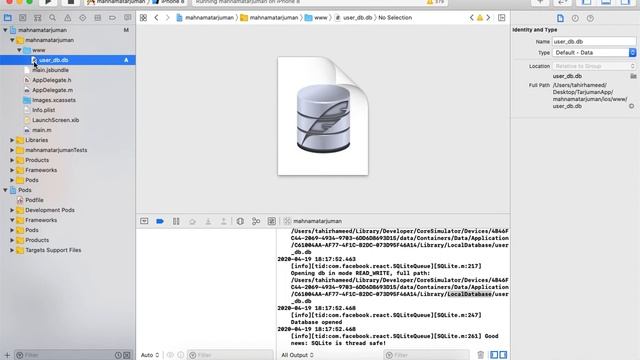
Task: Go back in editor history
Action: click(156, 18)
